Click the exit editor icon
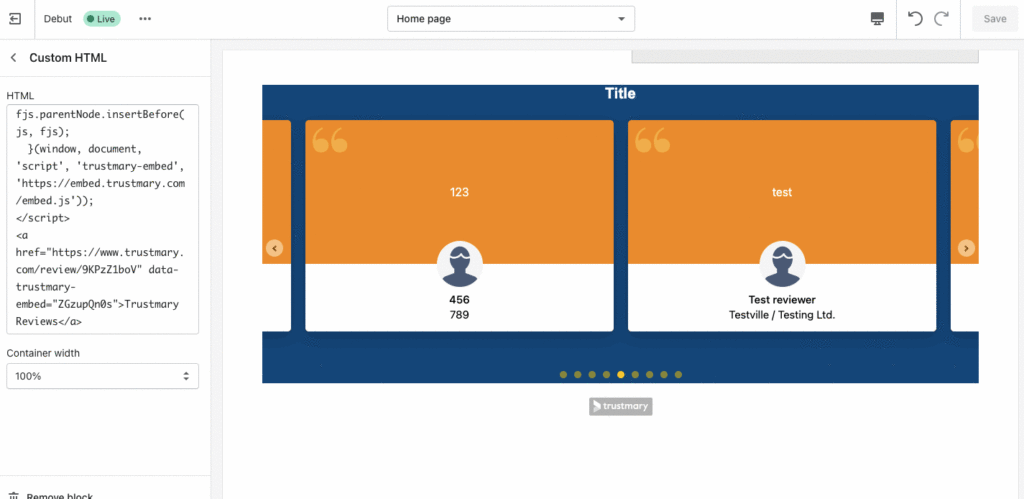The height and width of the screenshot is (499, 1024). [x=15, y=19]
